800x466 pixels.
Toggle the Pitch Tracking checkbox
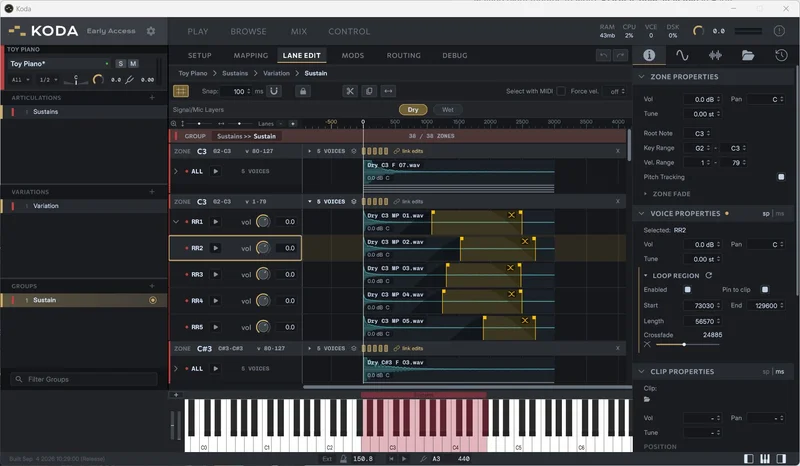coord(781,177)
